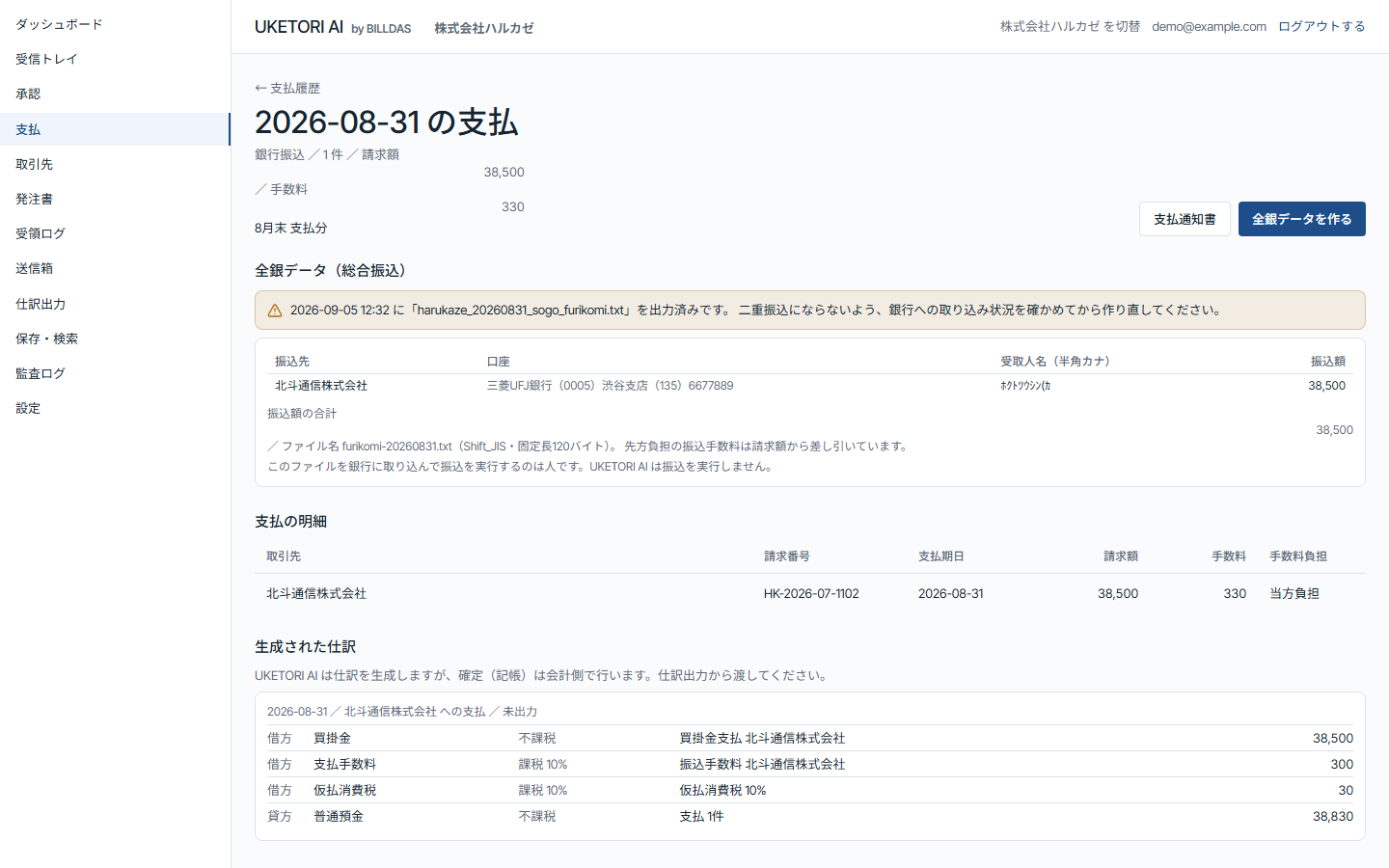Click 株式会社ハルカゼ を切替 in the header
Screen dimensions: 1389x868
click(x=1070, y=27)
